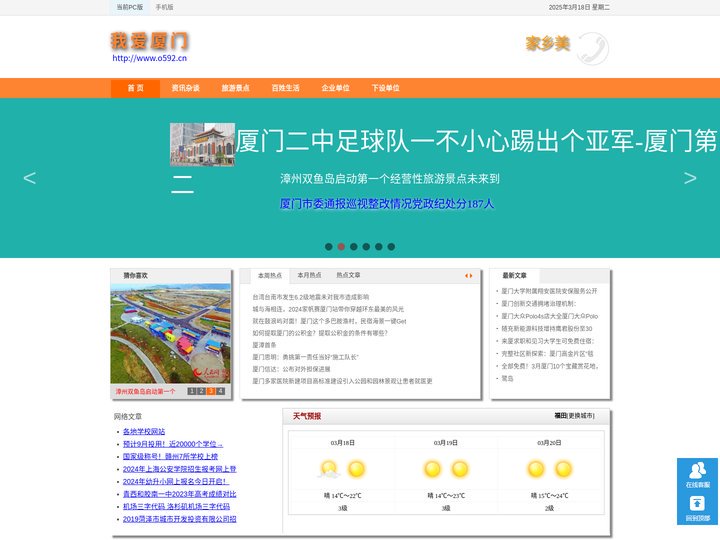Open 如何提取厦门的公积金 article
This screenshot has height=540, width=720.
pyautogui.click(x=320, y=333)
